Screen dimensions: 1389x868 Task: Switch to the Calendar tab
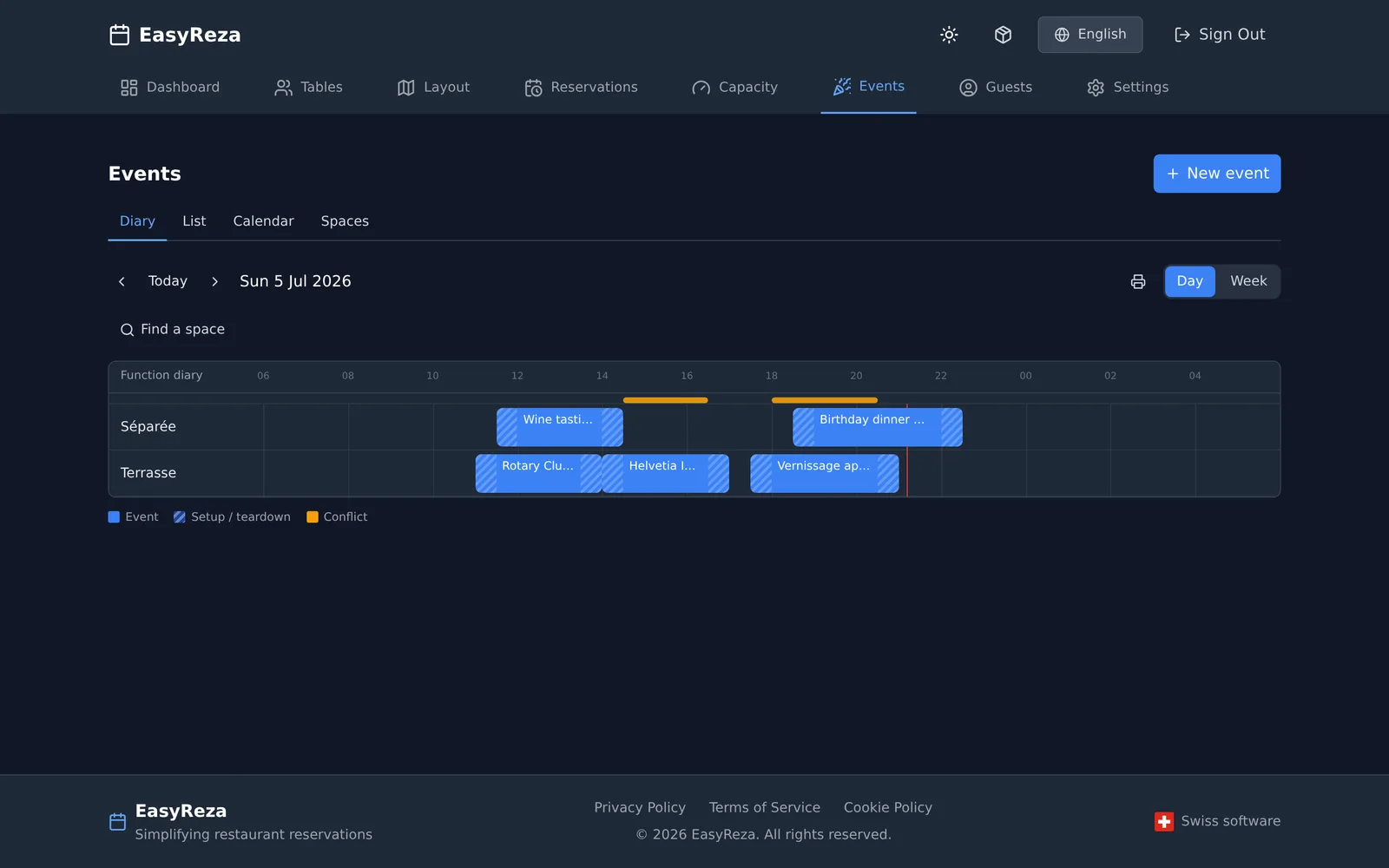[x=263, y=221]
